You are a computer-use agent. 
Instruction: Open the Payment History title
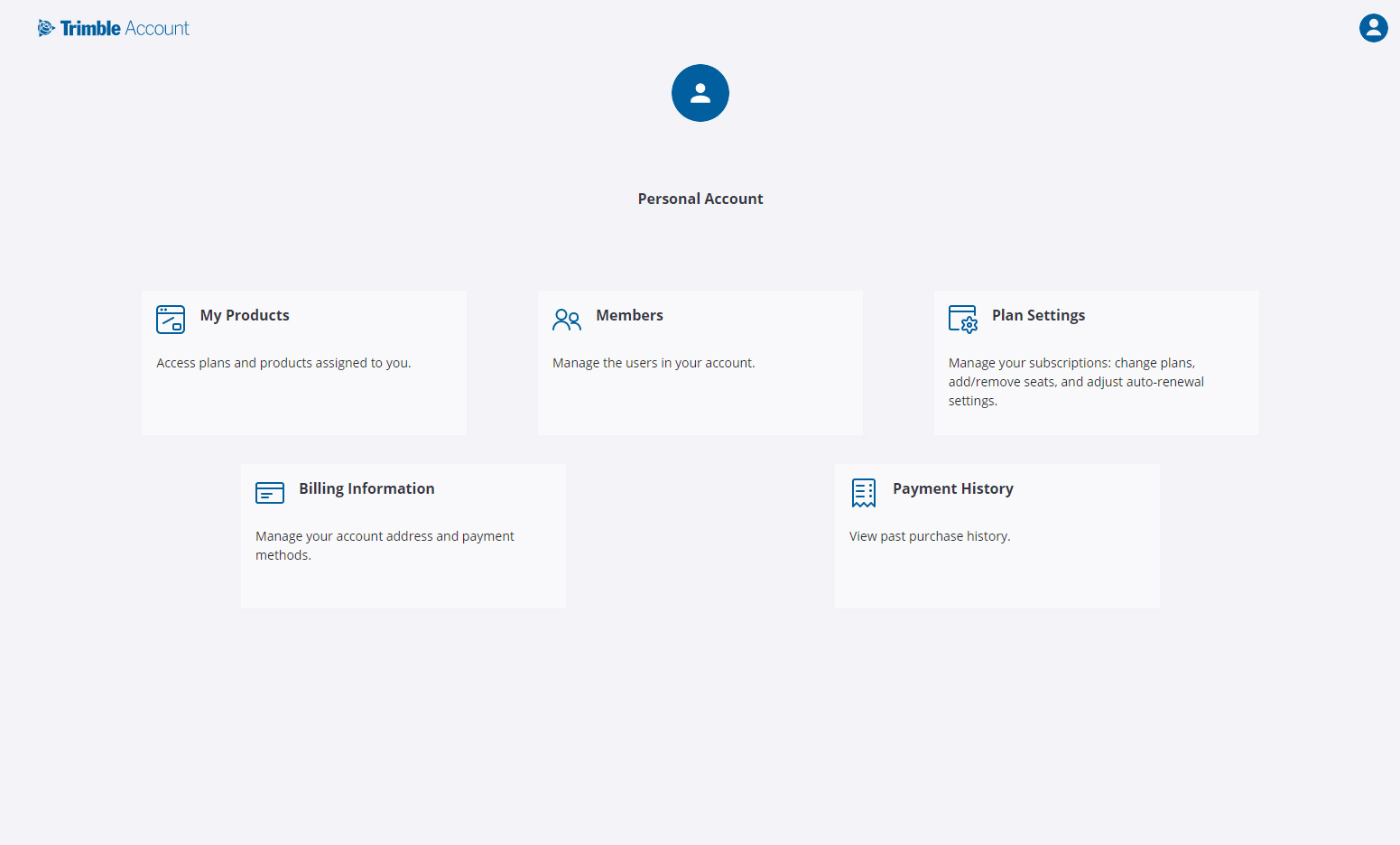[953, 488]
